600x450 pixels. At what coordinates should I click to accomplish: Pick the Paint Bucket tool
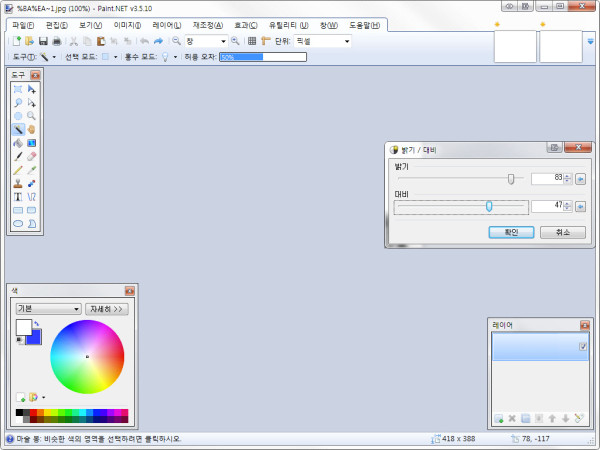coord(18,143)
